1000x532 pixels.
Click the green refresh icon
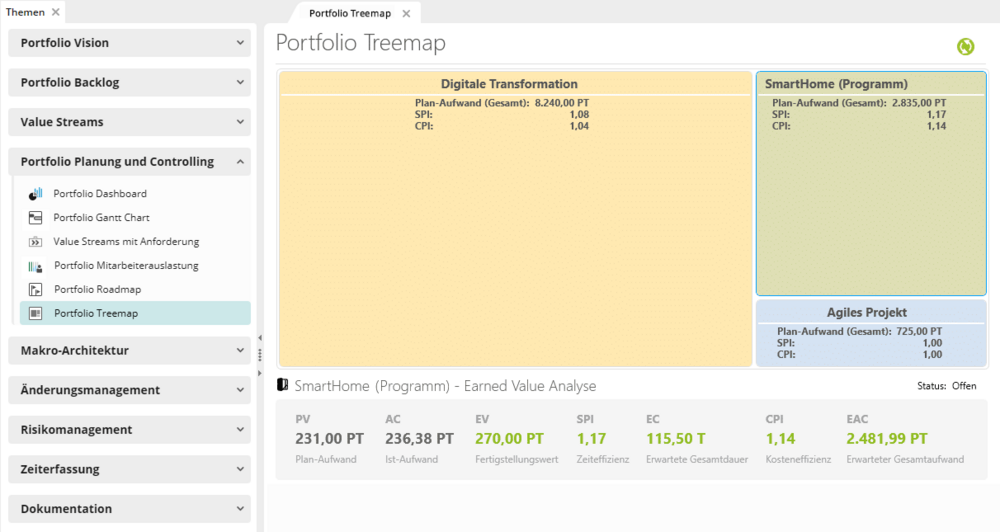pos(965,46)
